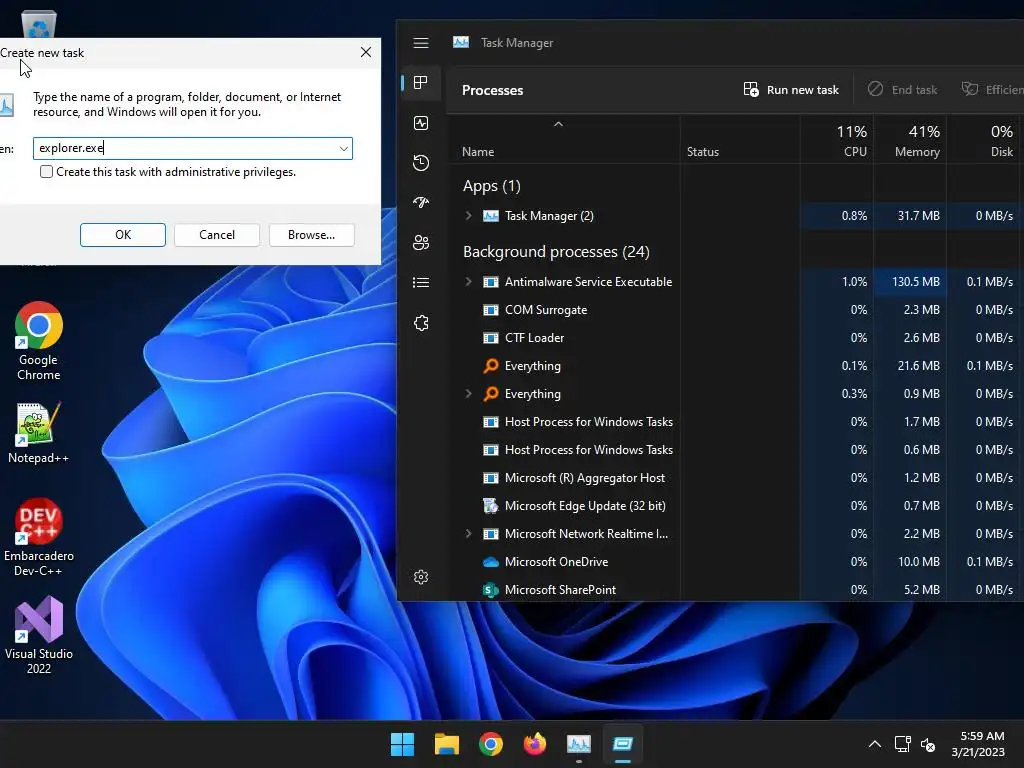Viewport: 1024px width, 768px height.
Task: Click the Task Manager taskbar icon
Action: click(x=579, y=744)
